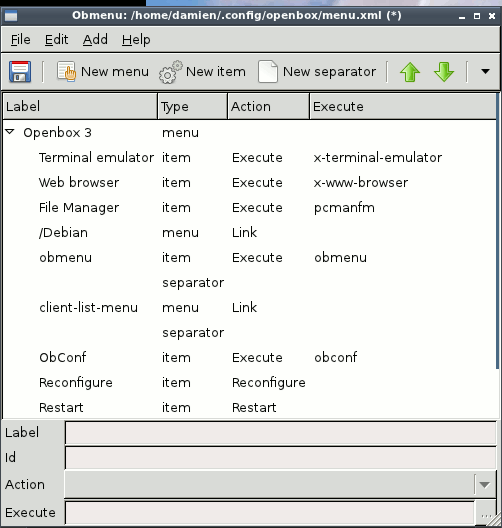Select the Terminal emulator item
Image resolution: width=502 pixels, height=528 pixels.
tap(249, 157)
